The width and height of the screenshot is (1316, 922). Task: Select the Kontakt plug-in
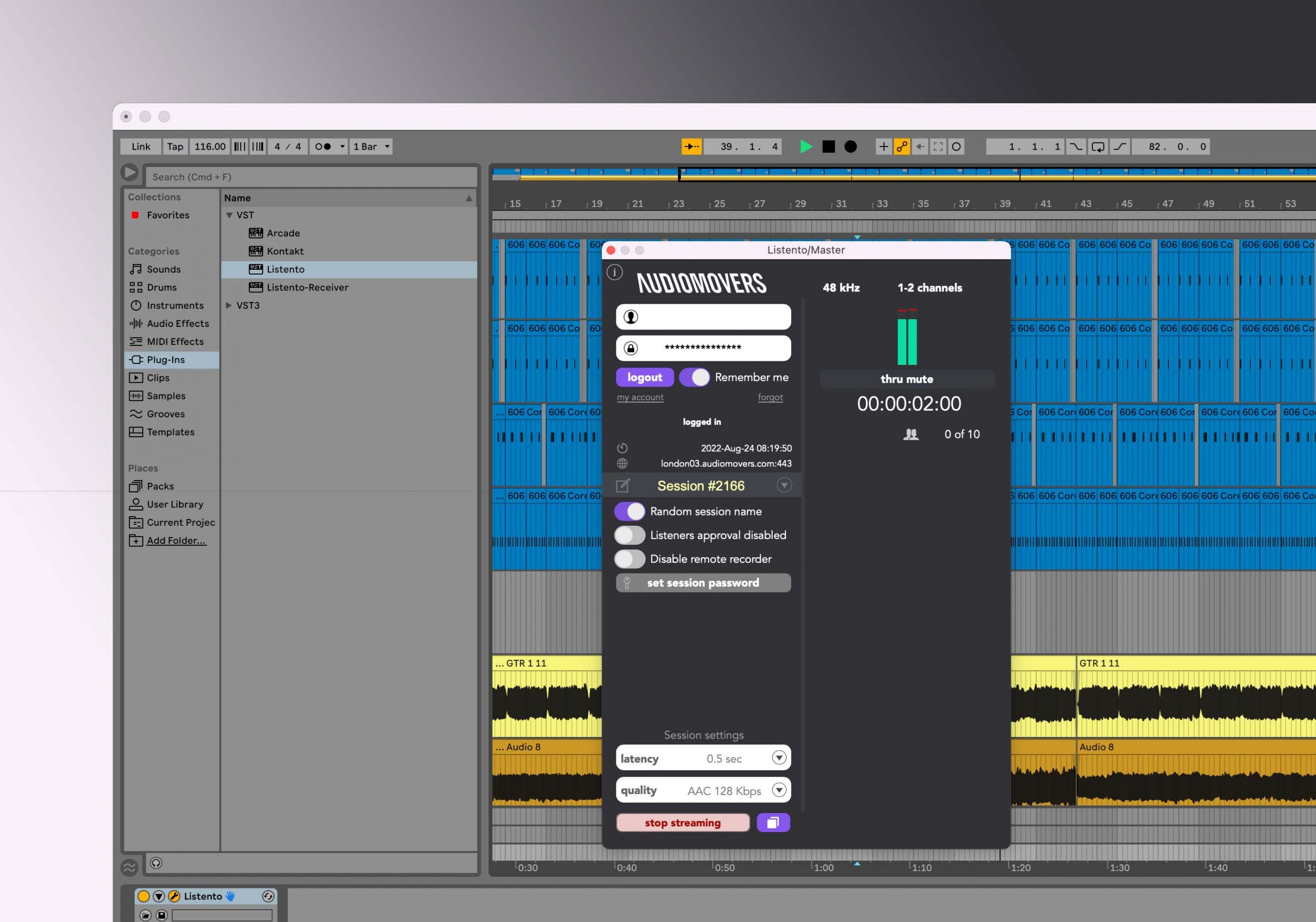tap(285, 251)
